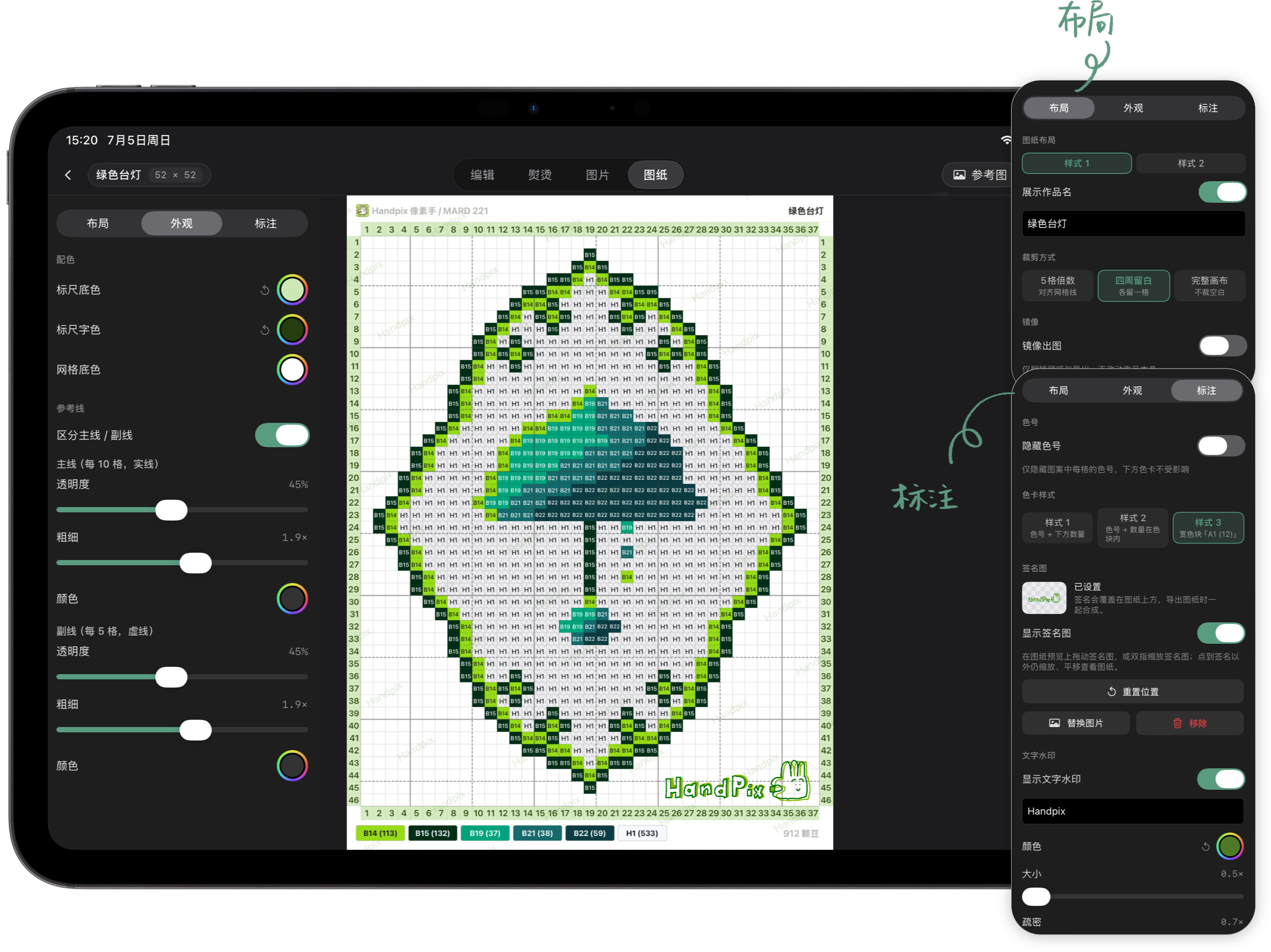Screen dimensions: 1271x952
Task: Click 重置位置 reset position button
Action: (1133, 692)
